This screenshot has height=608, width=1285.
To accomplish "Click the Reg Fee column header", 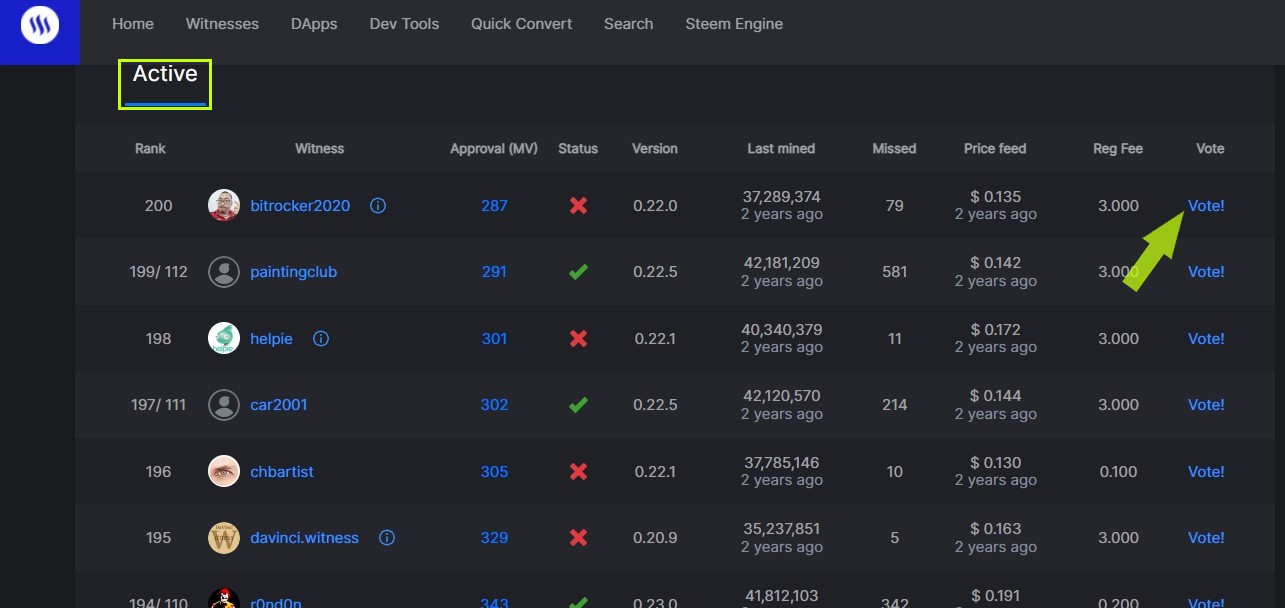I will [1118, 149].
